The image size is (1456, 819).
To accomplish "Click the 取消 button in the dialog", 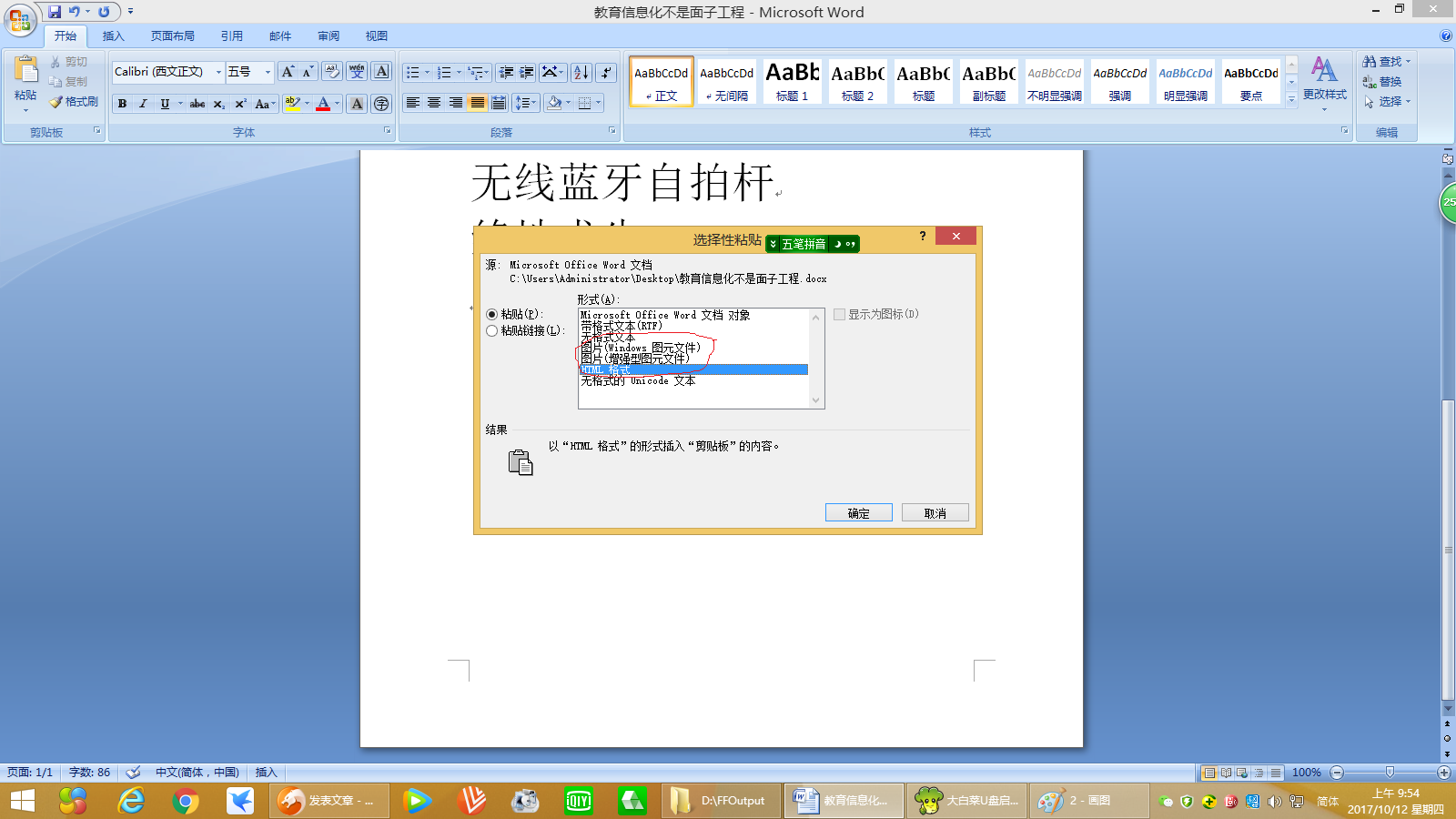I will point(935,511).
